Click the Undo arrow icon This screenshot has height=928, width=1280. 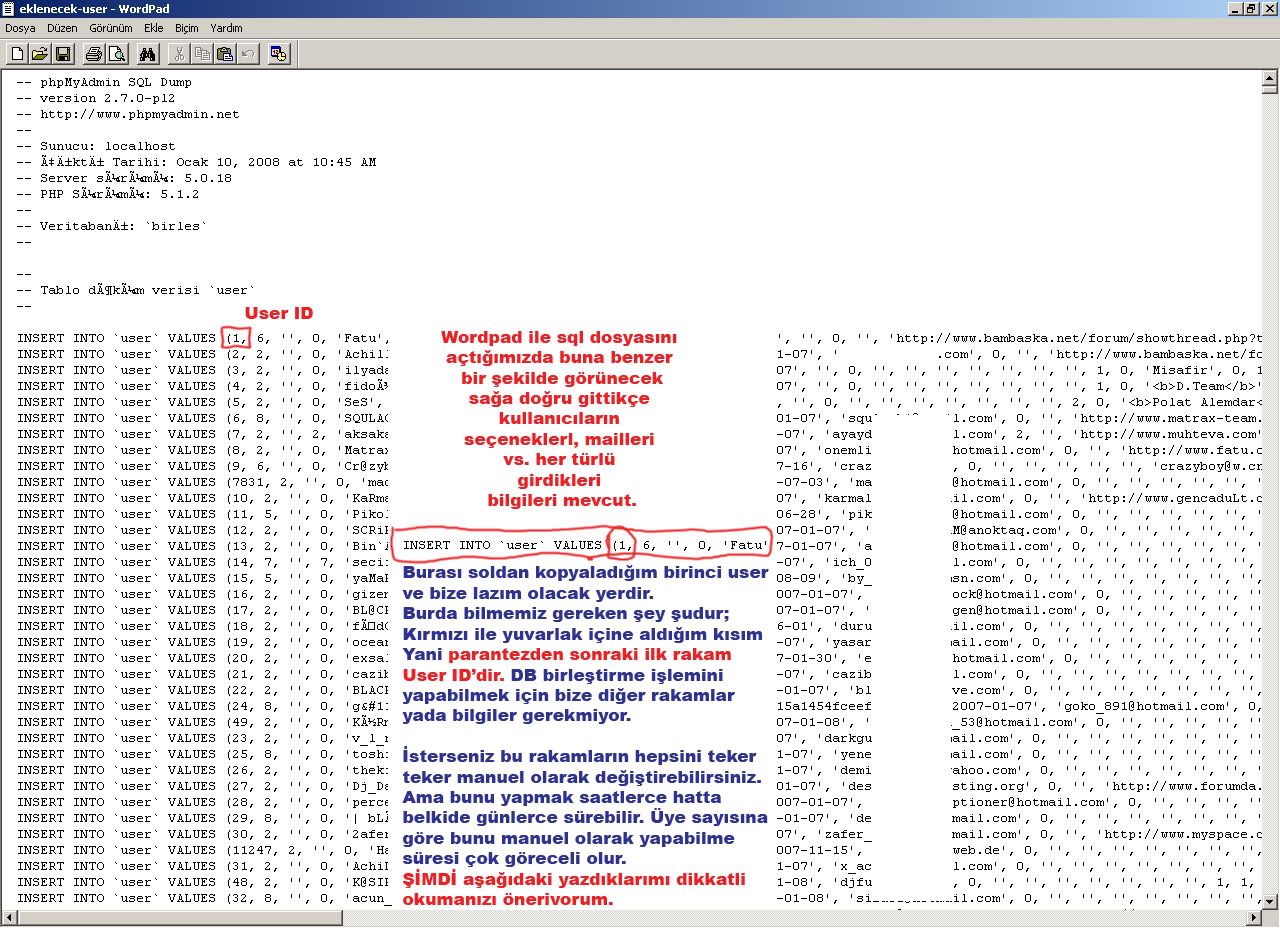(248, 54)
